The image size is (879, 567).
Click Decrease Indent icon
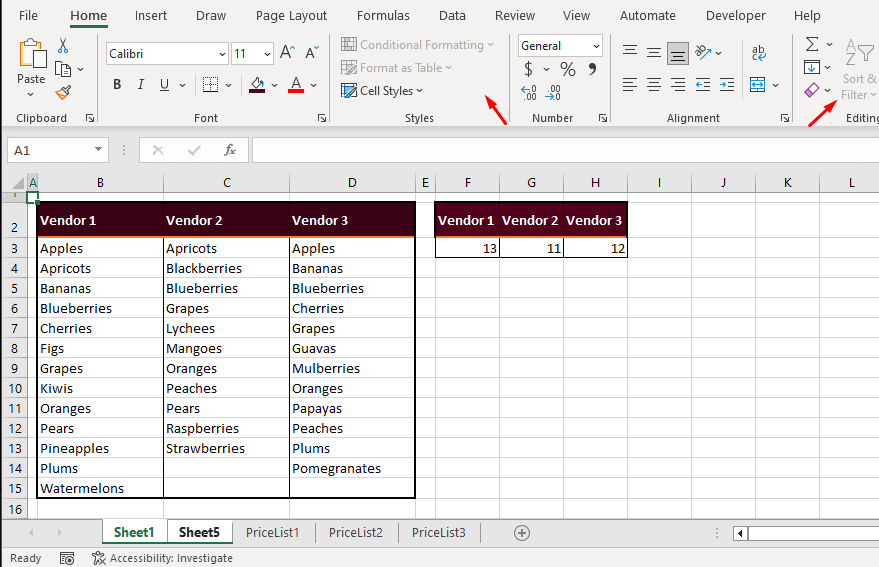pyautogui.click(x=703, y=85)
